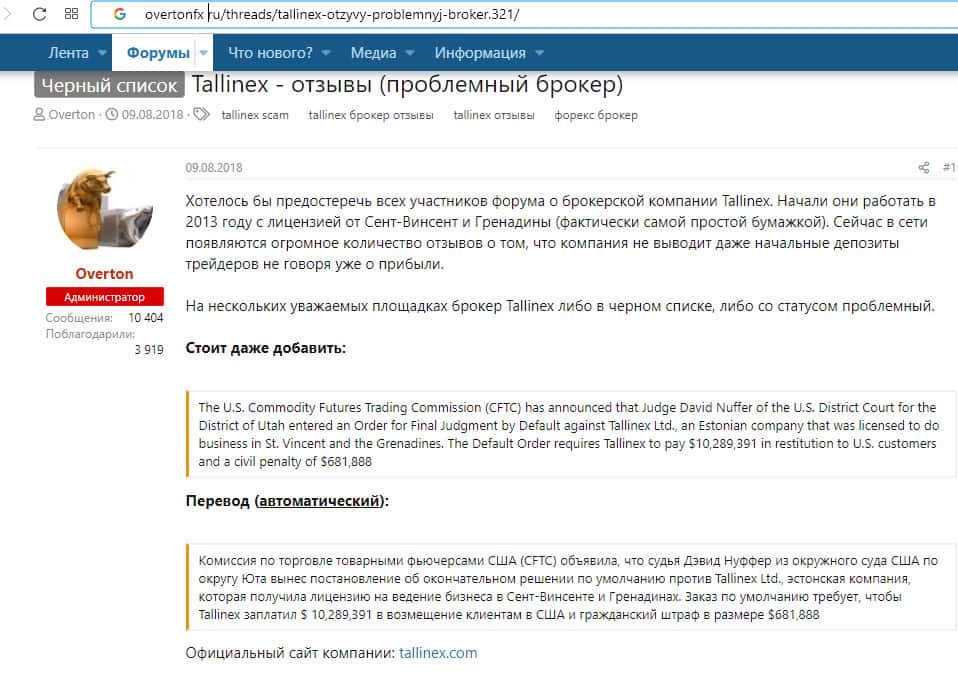The height and width of the screenshot is (673, 958).
Task: Click the English CFTC quote block
Action: [x=571, y=434]
